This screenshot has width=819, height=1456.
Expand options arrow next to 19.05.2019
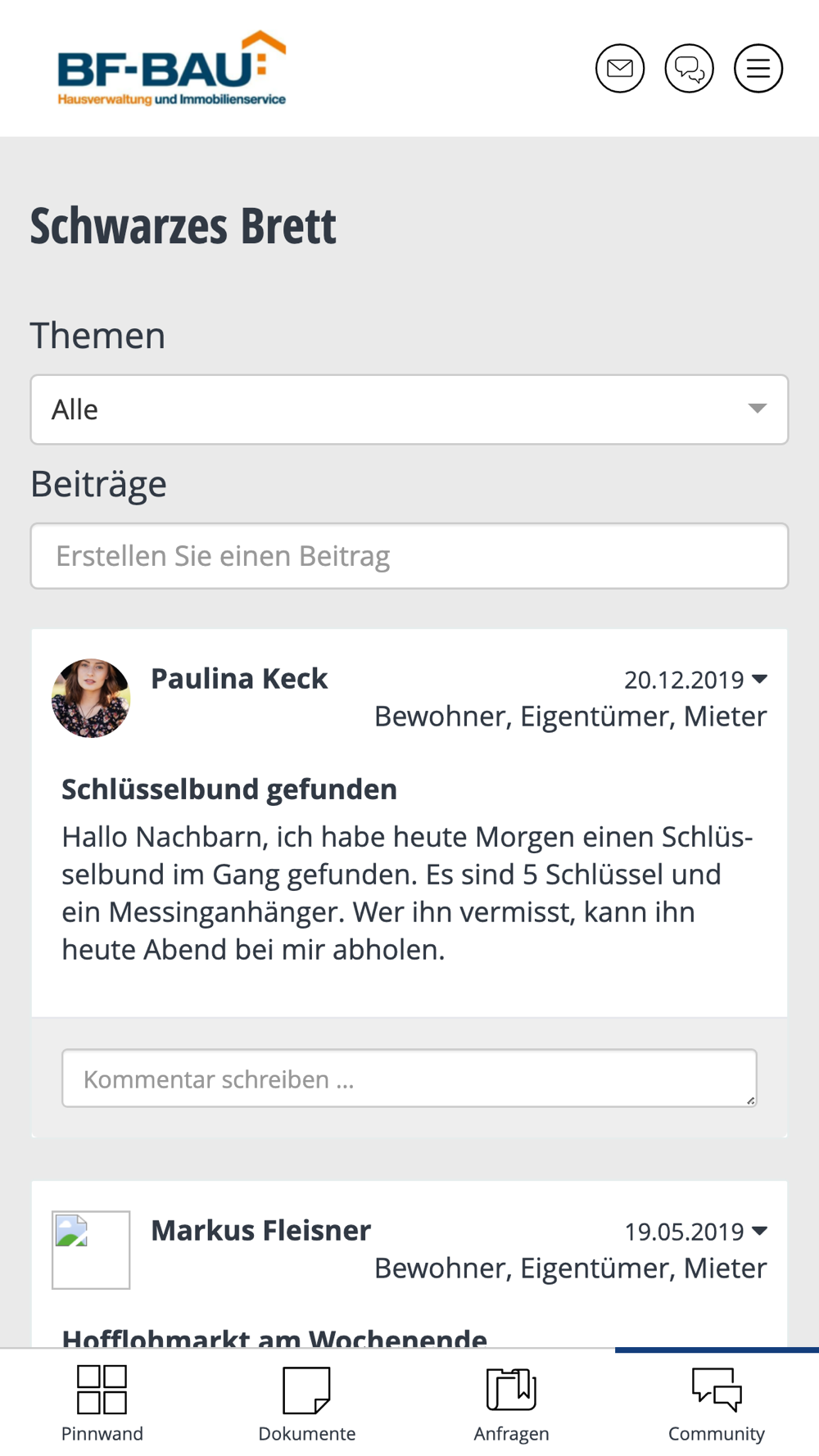pos(759,1231)
